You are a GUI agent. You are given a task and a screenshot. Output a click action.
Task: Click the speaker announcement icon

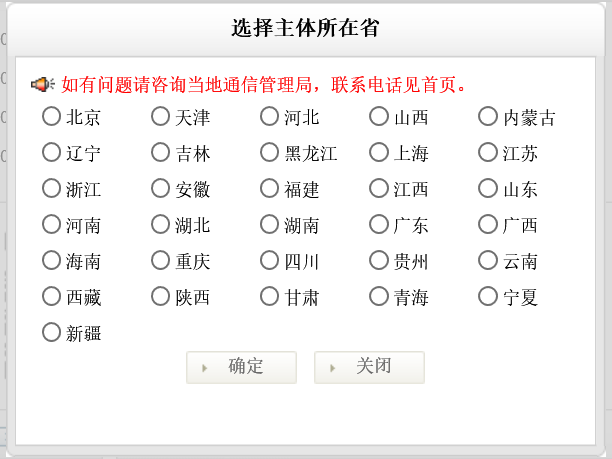click(x=43, y=84)
